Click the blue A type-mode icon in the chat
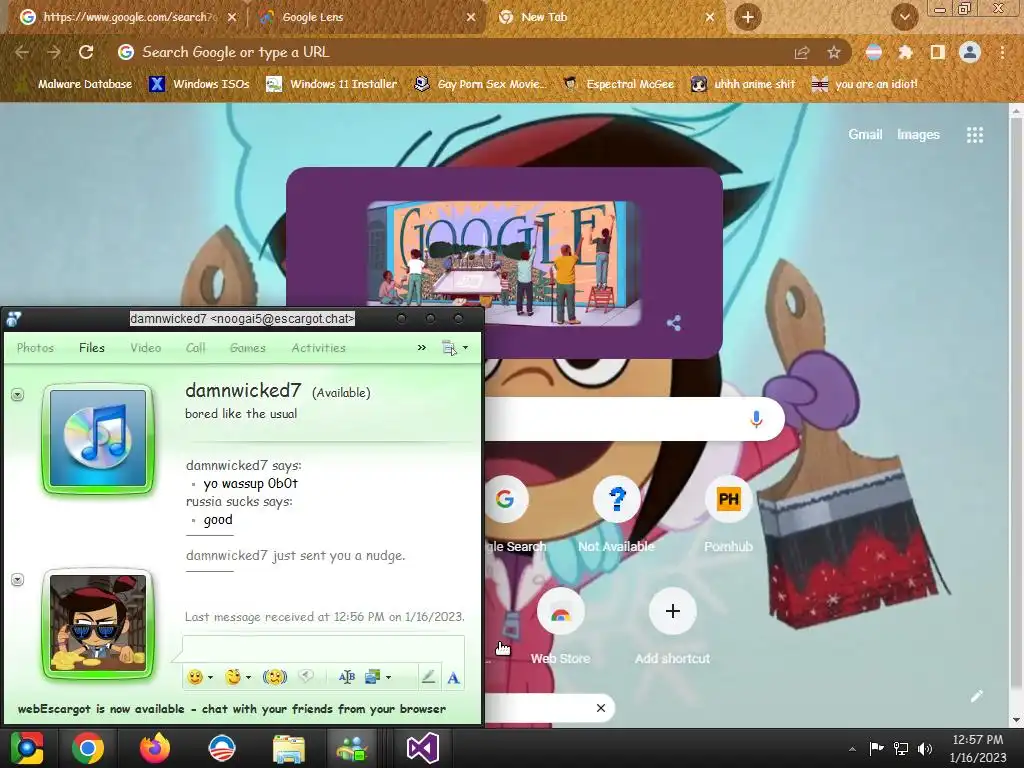This screenshot has width=1024, height=768. coord(453,678)
